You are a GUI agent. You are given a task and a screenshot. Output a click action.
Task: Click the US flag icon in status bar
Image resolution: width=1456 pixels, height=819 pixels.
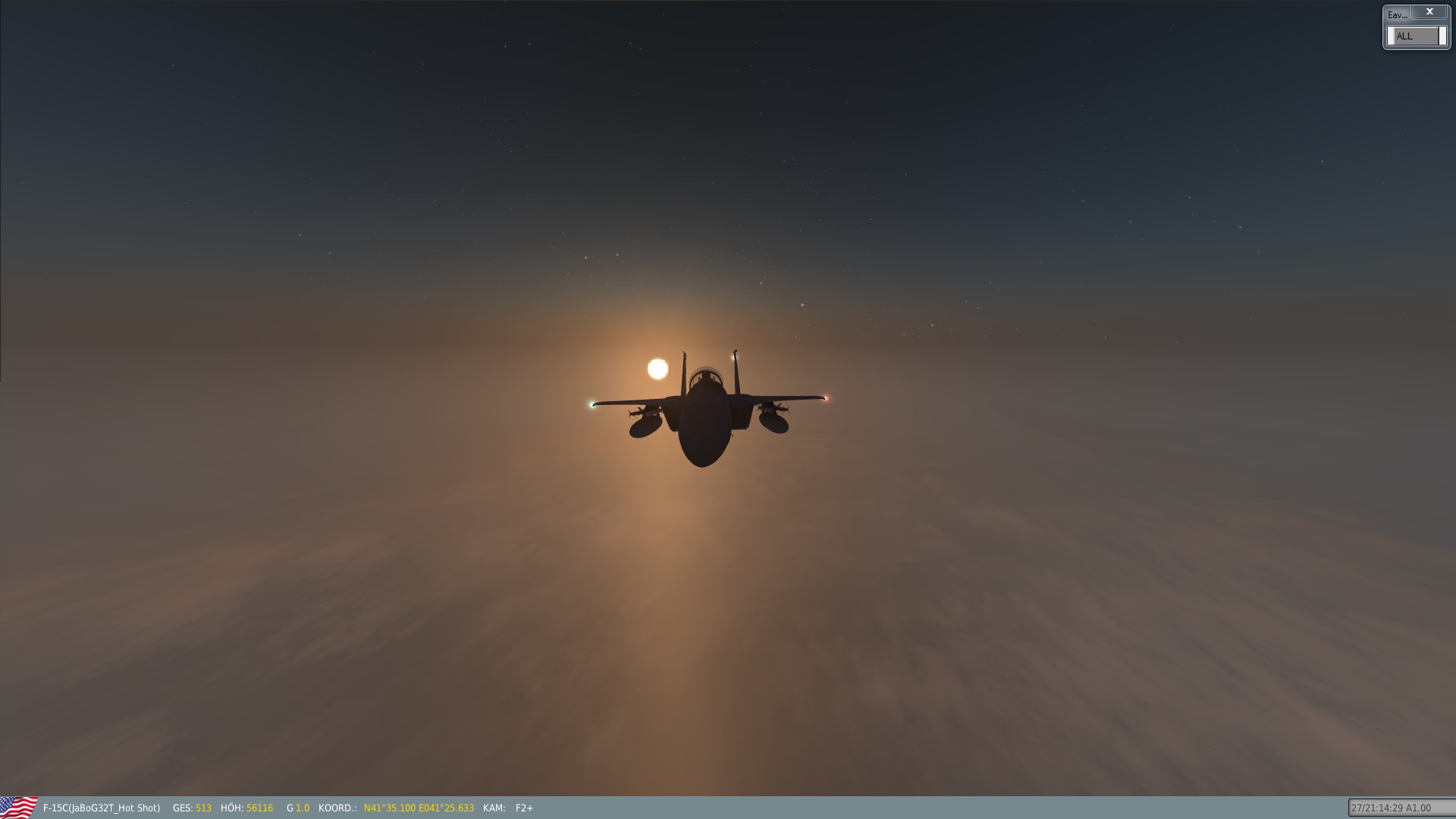point(18,807)
